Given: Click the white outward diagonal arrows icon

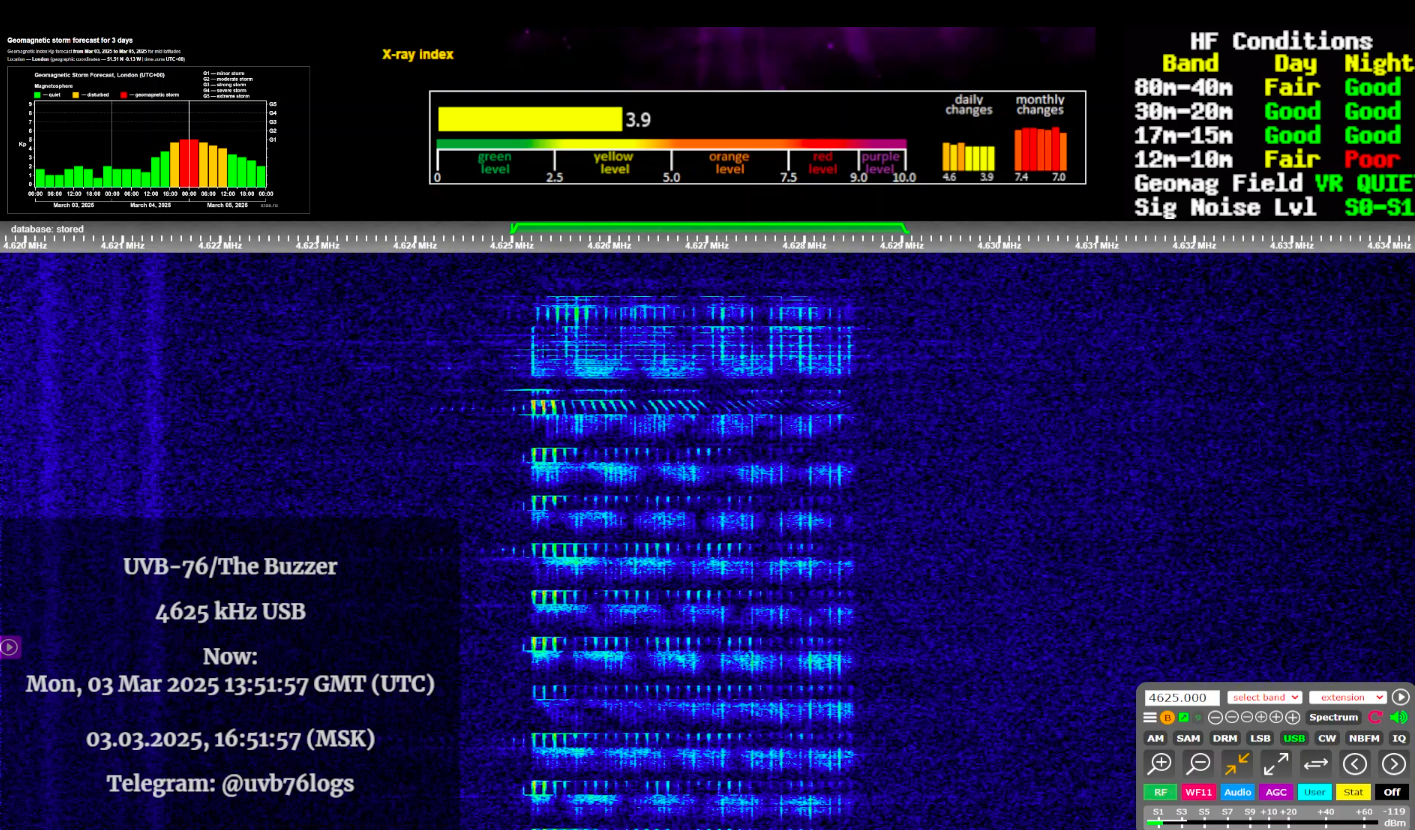Looking at the screenshot, I should [1276, 764].
